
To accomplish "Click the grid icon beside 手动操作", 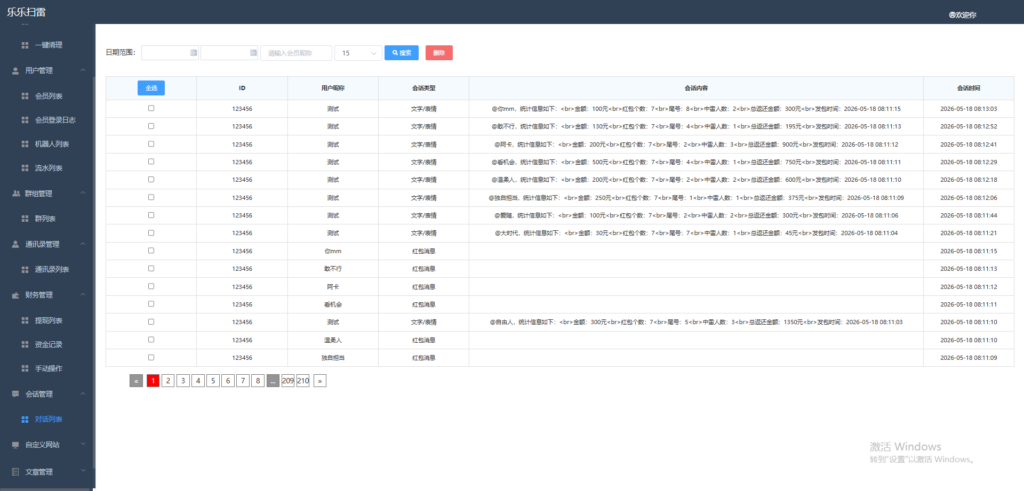I will coord(25,369).
